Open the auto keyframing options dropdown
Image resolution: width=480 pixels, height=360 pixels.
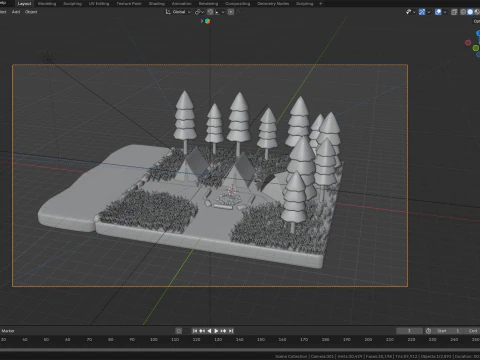pos(186,331)
